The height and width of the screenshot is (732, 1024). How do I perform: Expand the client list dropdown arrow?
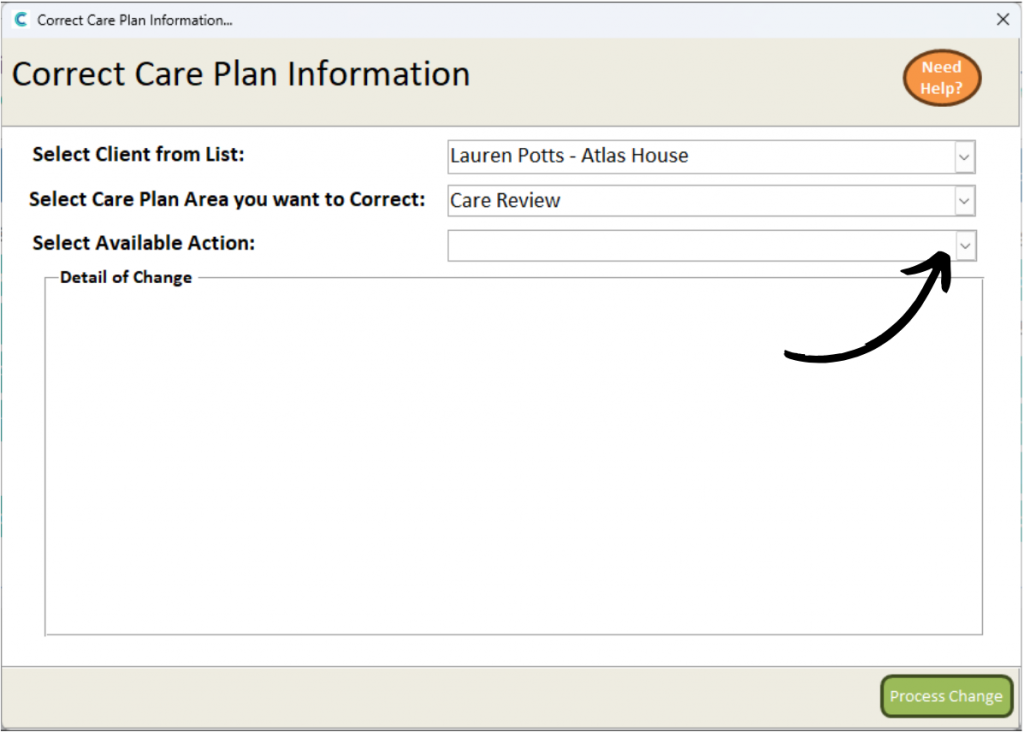[964, 157]
